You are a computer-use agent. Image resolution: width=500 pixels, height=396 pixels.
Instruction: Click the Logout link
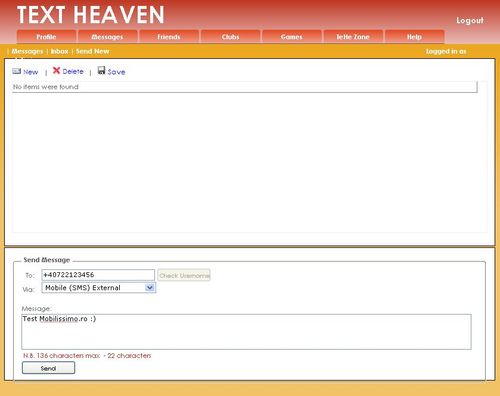click(x=470, y=21)
